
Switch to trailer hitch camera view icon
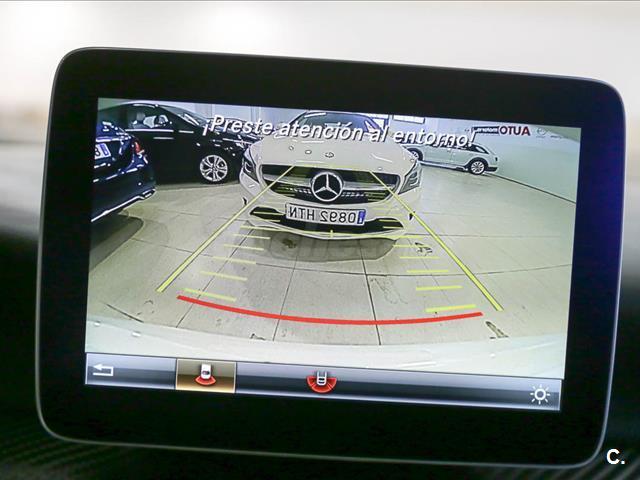(x=321, y=382)
